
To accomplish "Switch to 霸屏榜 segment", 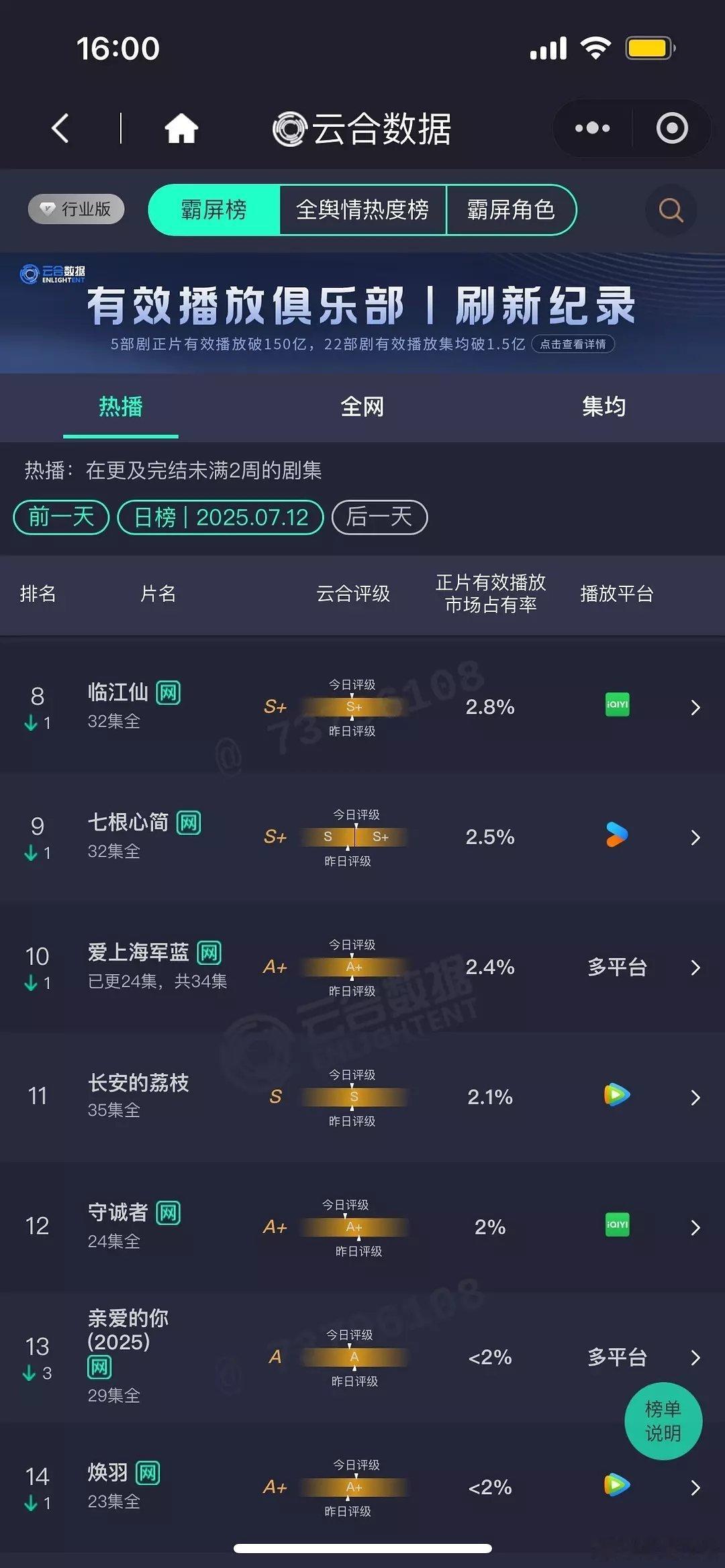I will tap(213, 210).
